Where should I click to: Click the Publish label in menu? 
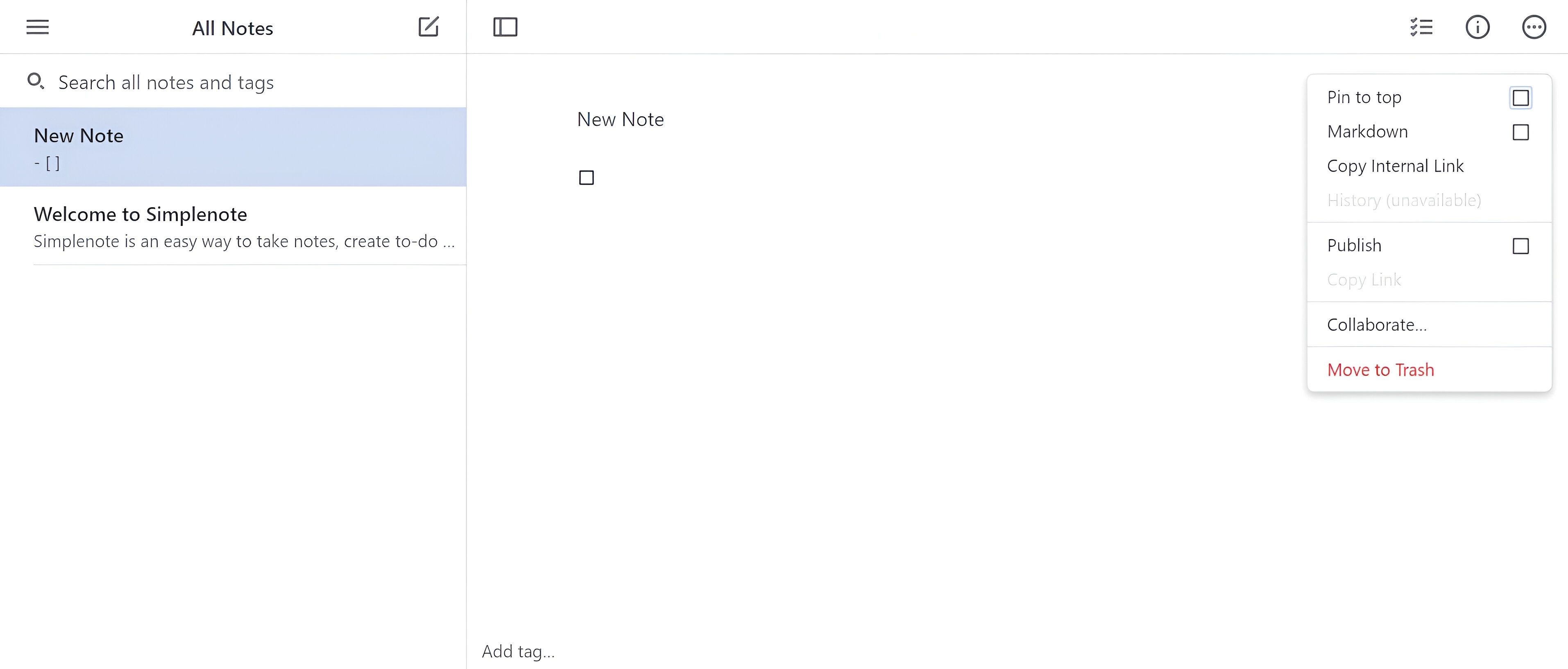[1354, 245]
